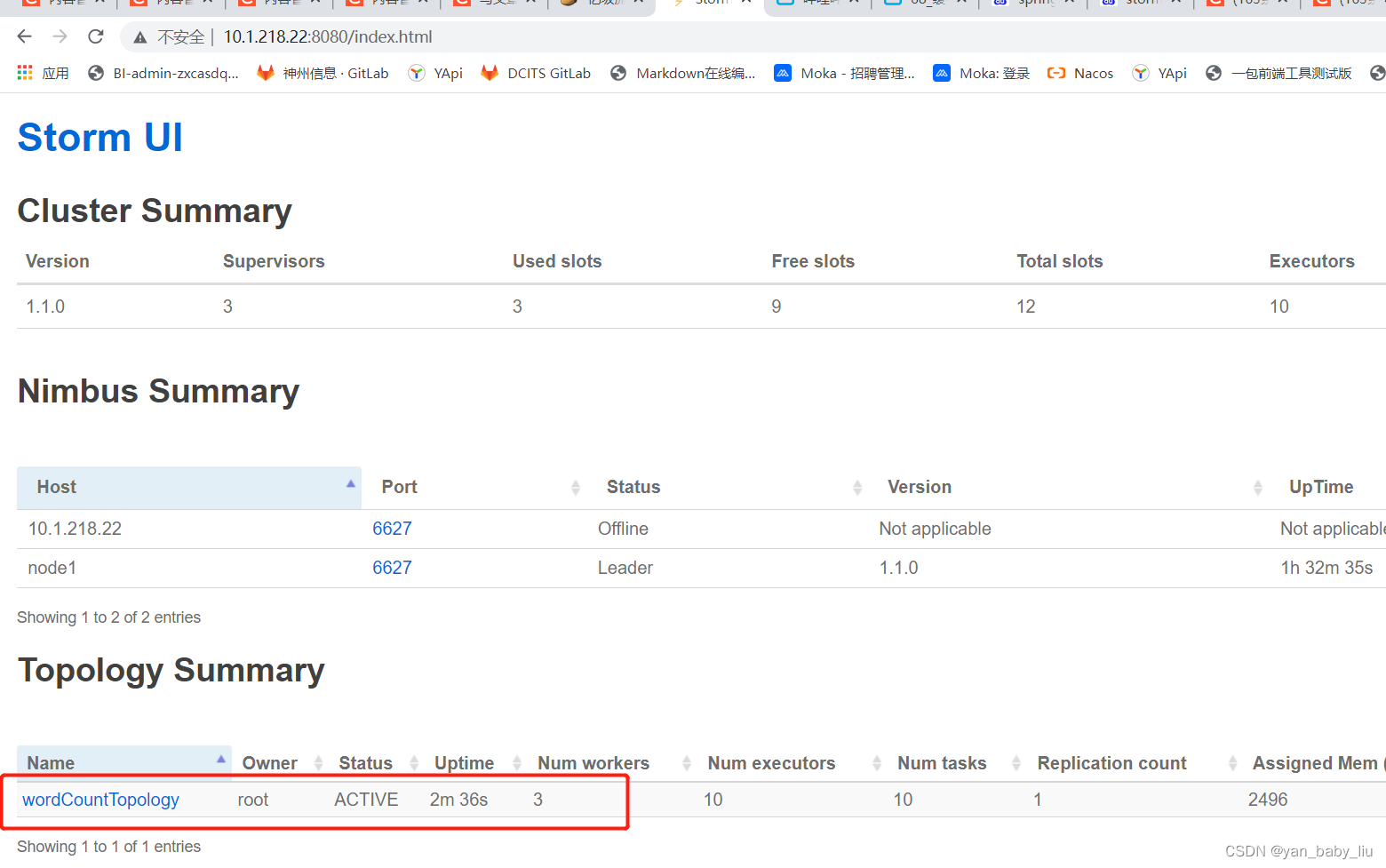Open the 应用 apps grid bookmark
Screen dimensions: 1386x868
click(43, 73)
